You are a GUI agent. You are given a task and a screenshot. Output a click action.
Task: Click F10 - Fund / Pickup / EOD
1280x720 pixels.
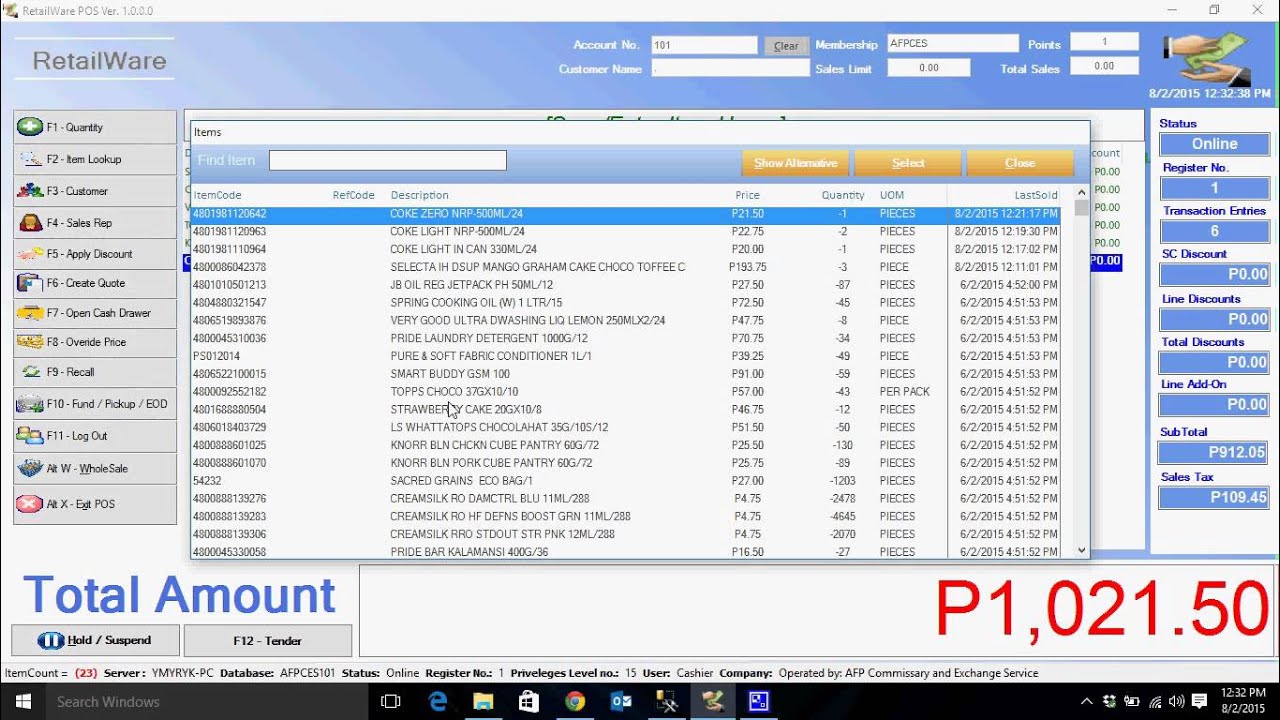click(x=95, y=404)
